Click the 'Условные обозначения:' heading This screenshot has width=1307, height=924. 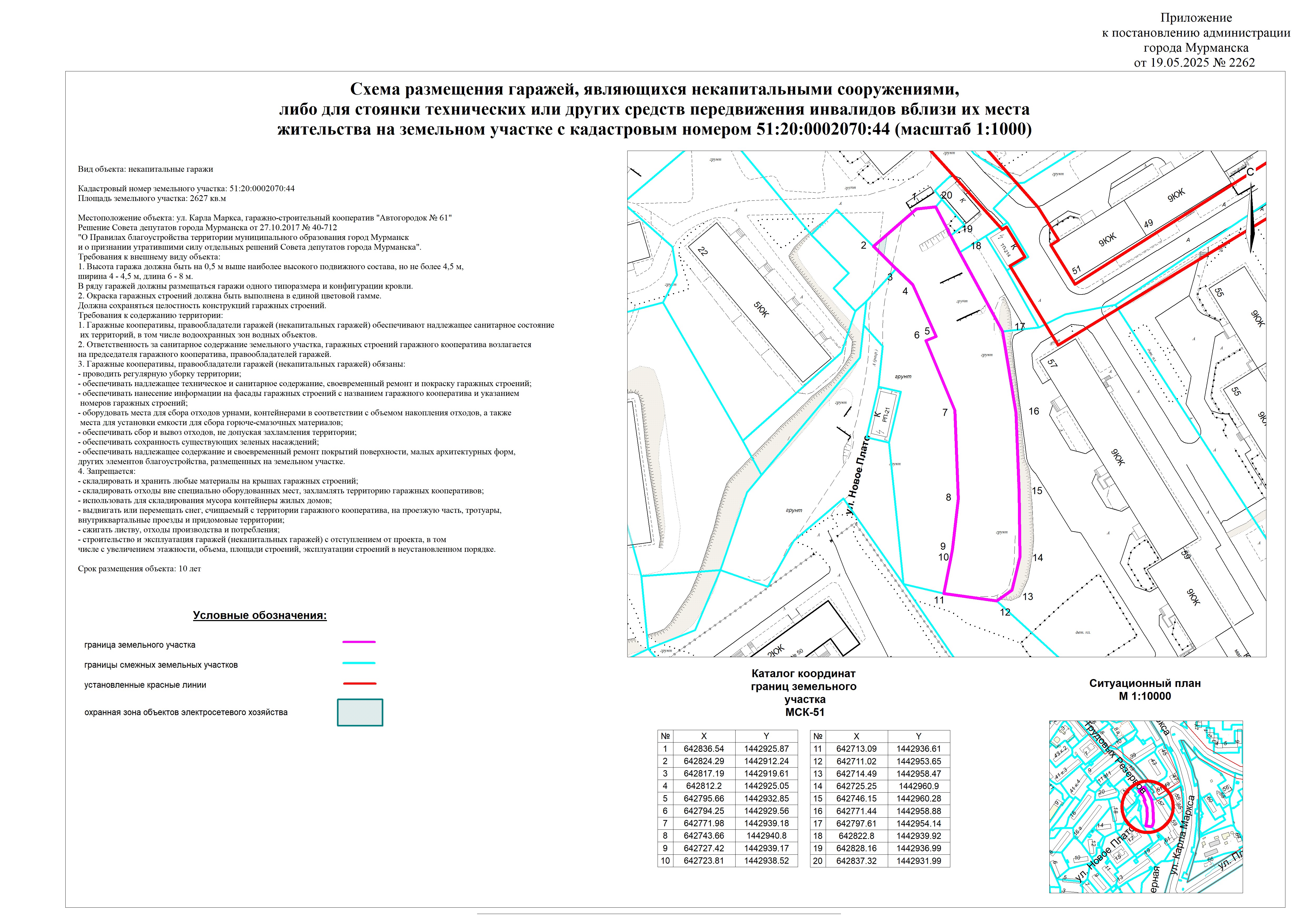point(260,616)
